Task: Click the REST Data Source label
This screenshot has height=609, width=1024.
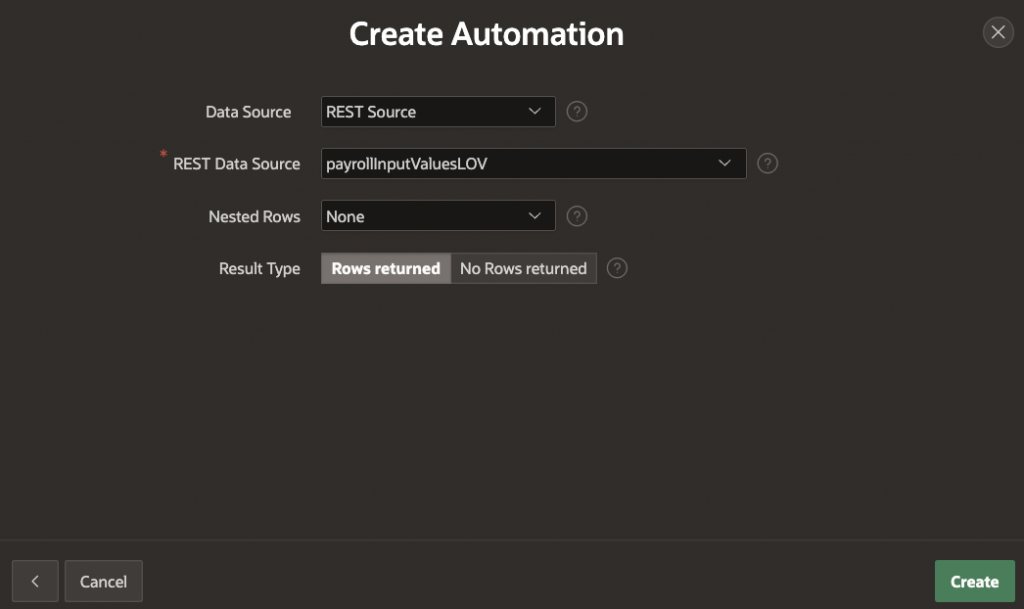Action: tap(236, 164)
